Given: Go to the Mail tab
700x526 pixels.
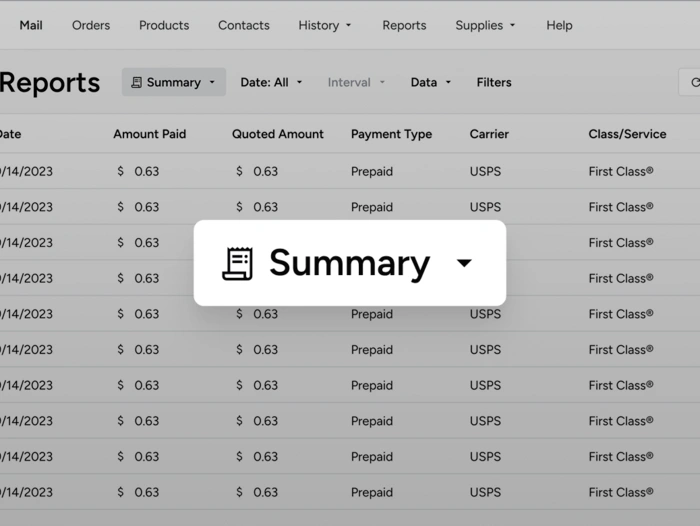Looking at the screenshot, I should pyautogui.click(x=31, y=25).
